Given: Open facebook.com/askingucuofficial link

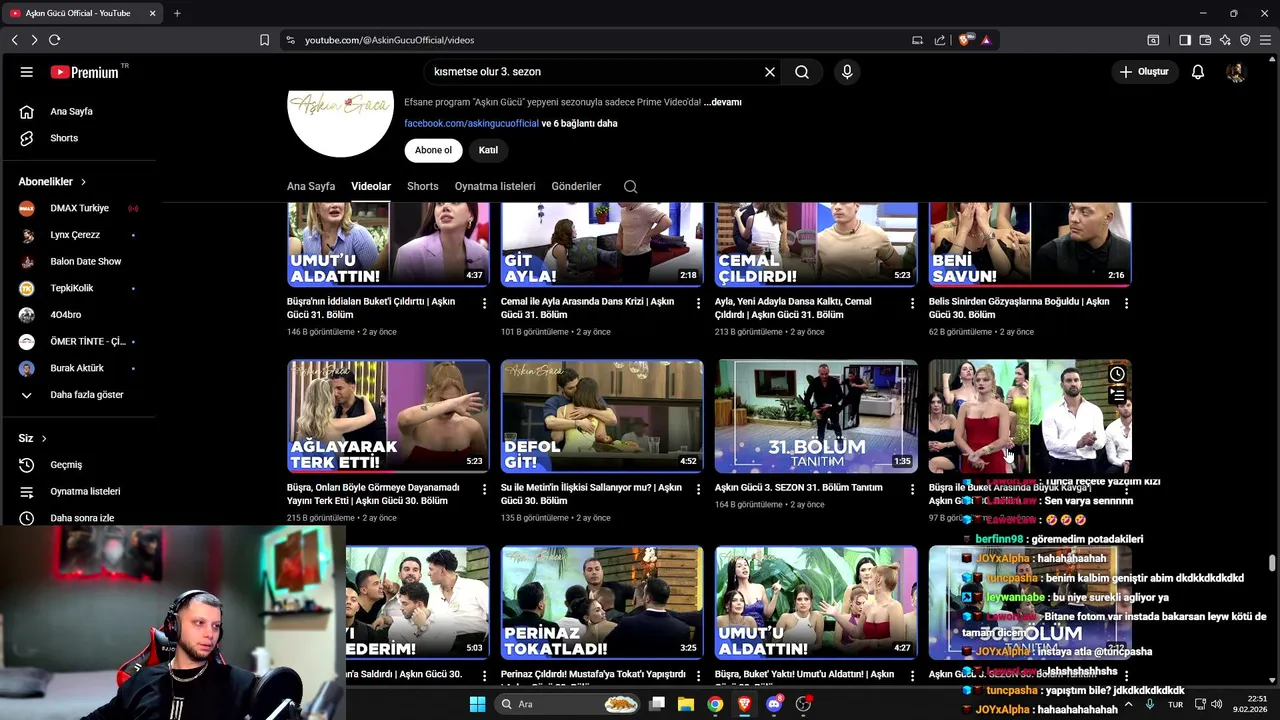Looking at the screenshot, I should pos(471,123).
